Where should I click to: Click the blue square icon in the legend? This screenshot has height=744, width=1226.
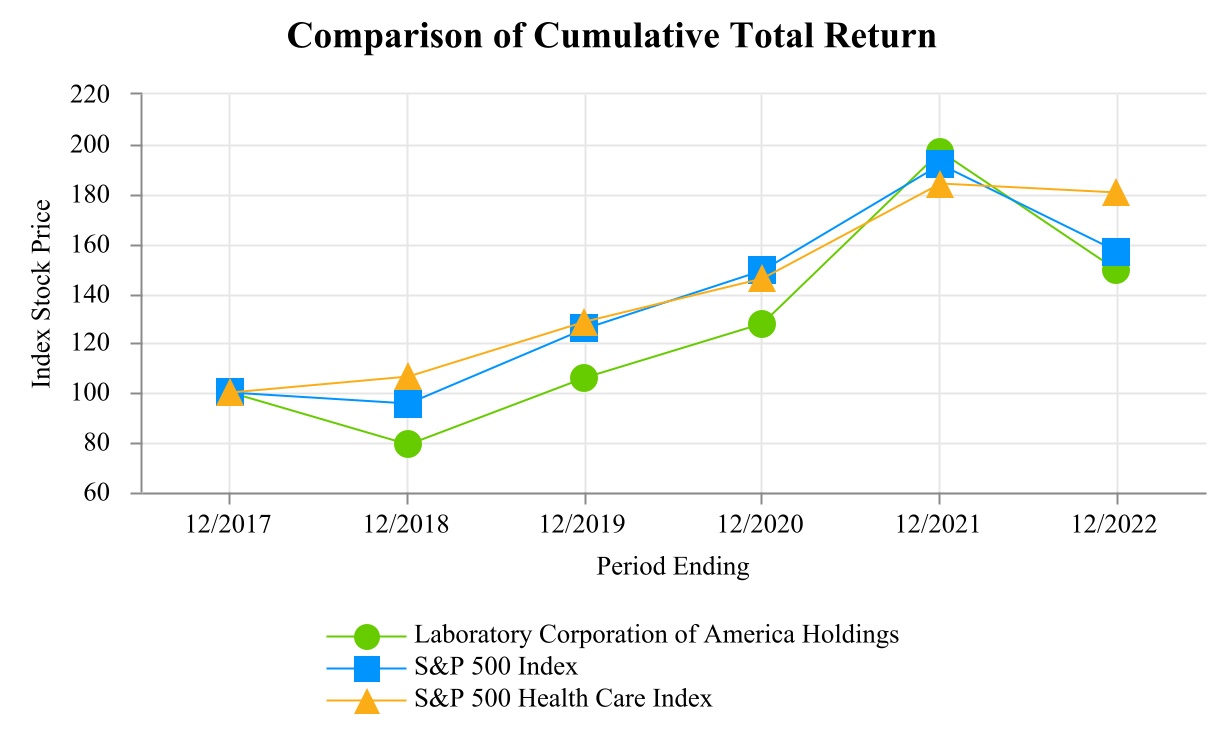tap(367, 667)
